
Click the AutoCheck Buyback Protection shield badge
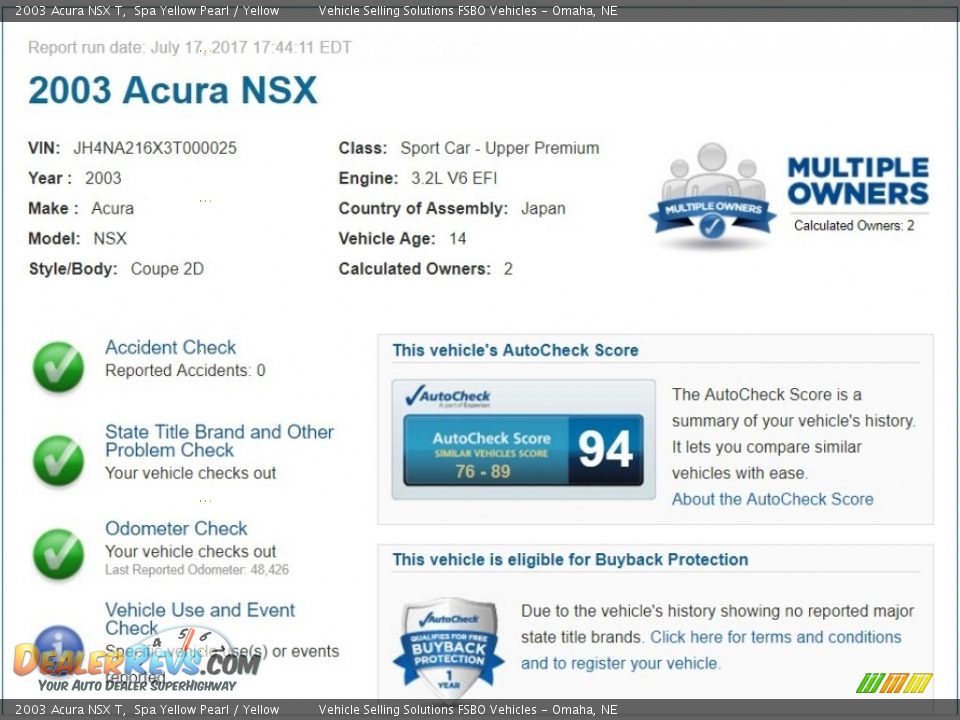pos(448,649)
